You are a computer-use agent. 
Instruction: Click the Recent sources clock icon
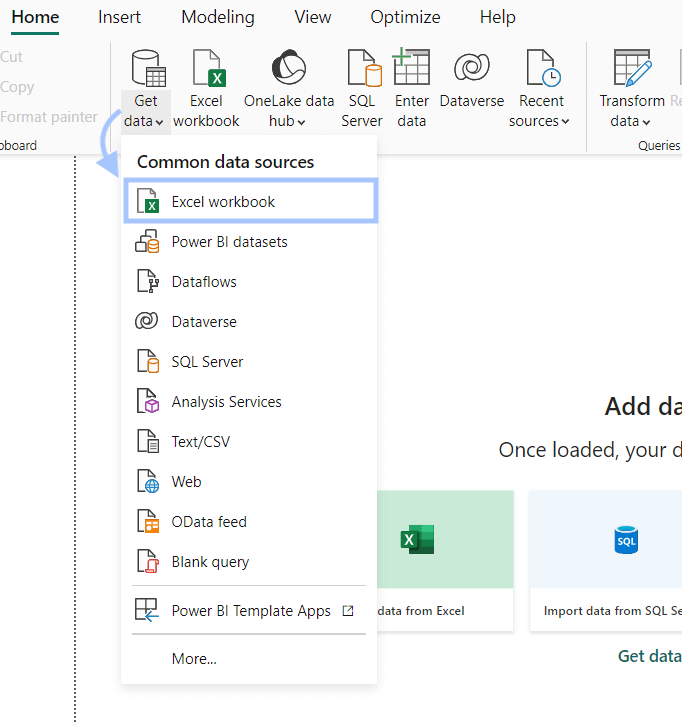(x=543, y=68)
